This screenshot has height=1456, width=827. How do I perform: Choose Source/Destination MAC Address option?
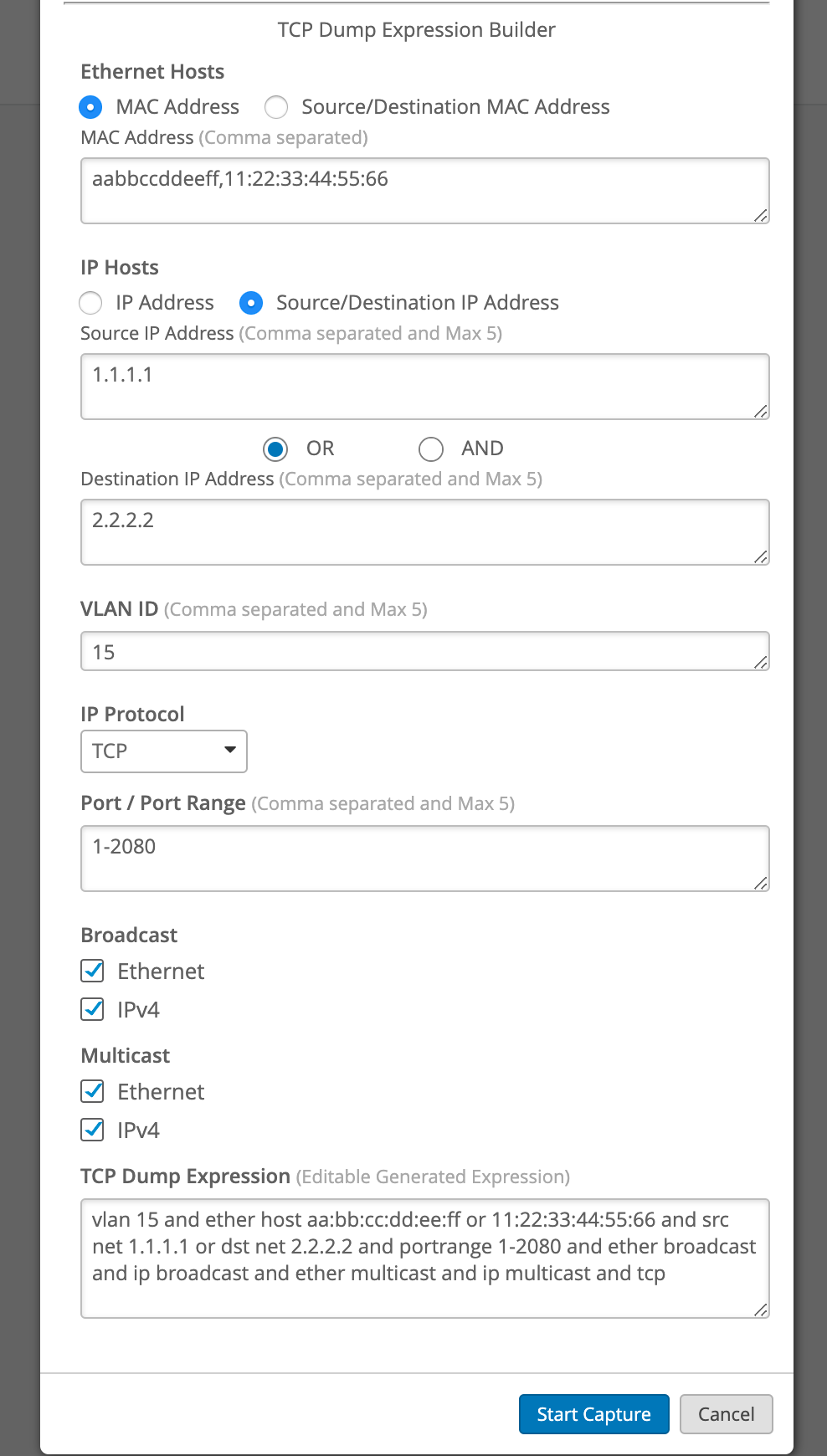[276, 107]
